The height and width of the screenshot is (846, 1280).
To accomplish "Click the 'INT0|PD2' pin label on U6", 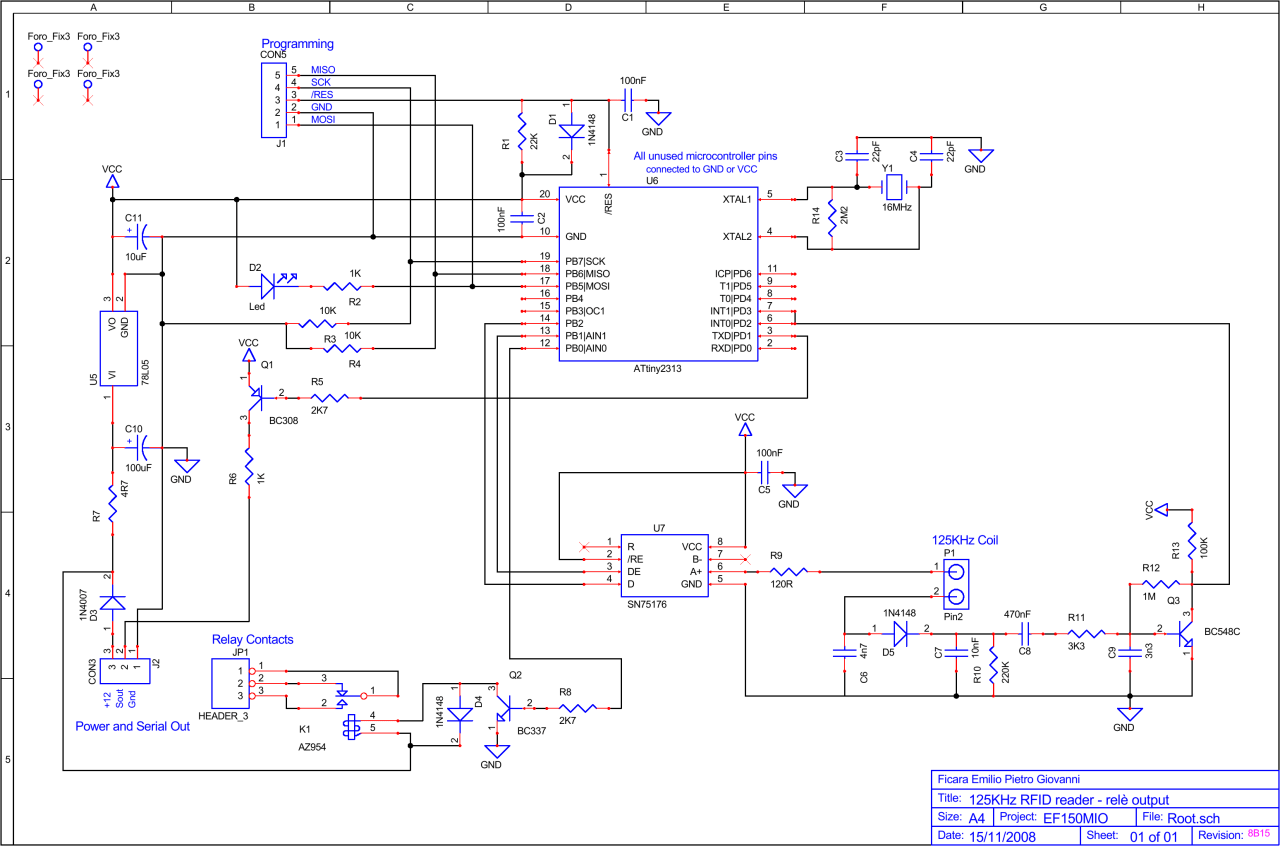I will click(731, 323).
